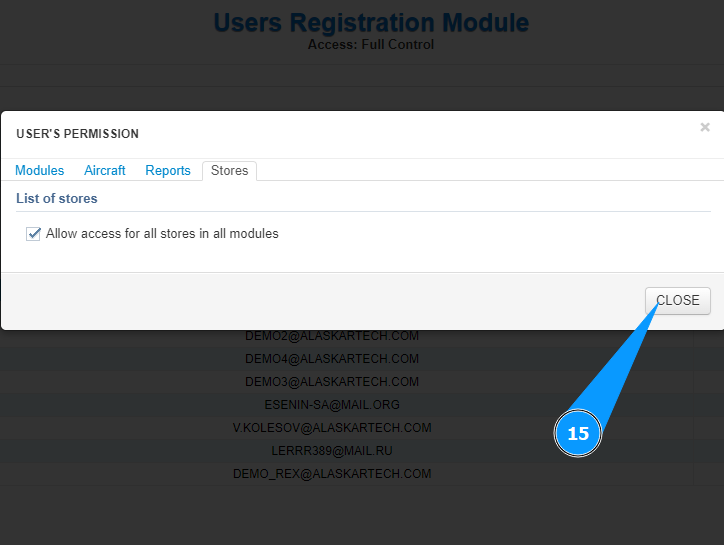Close dialog with the X icon

(705, 127)
